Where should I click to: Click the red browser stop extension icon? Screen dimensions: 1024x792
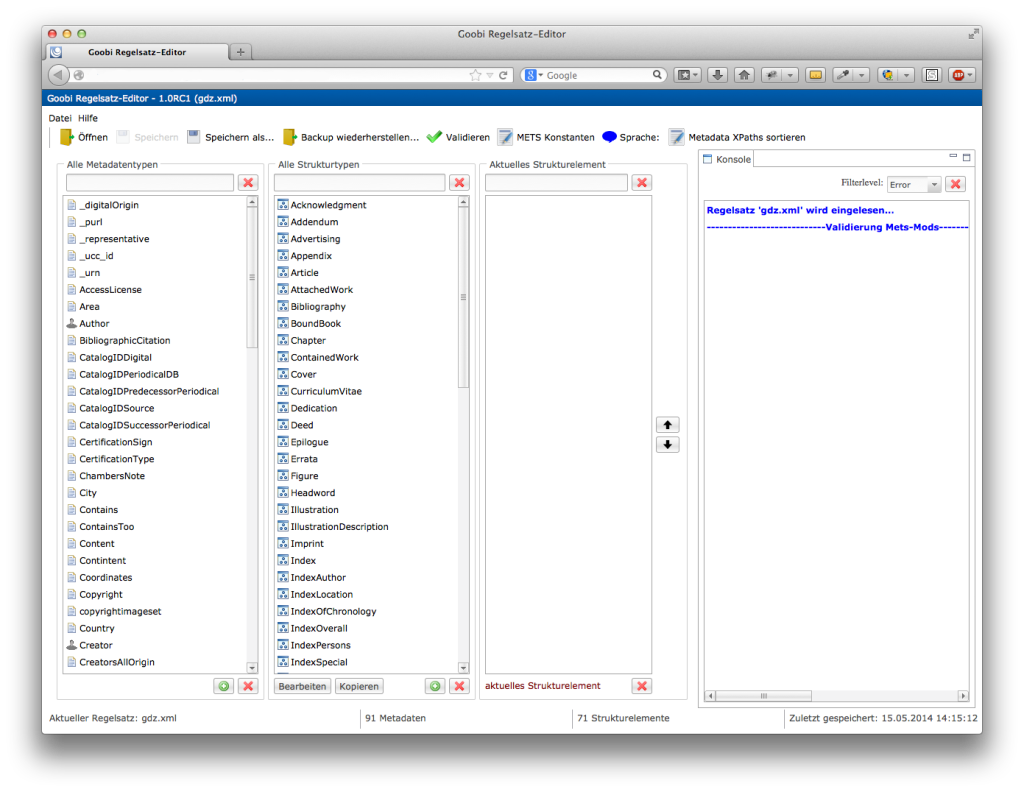[958, 75]
